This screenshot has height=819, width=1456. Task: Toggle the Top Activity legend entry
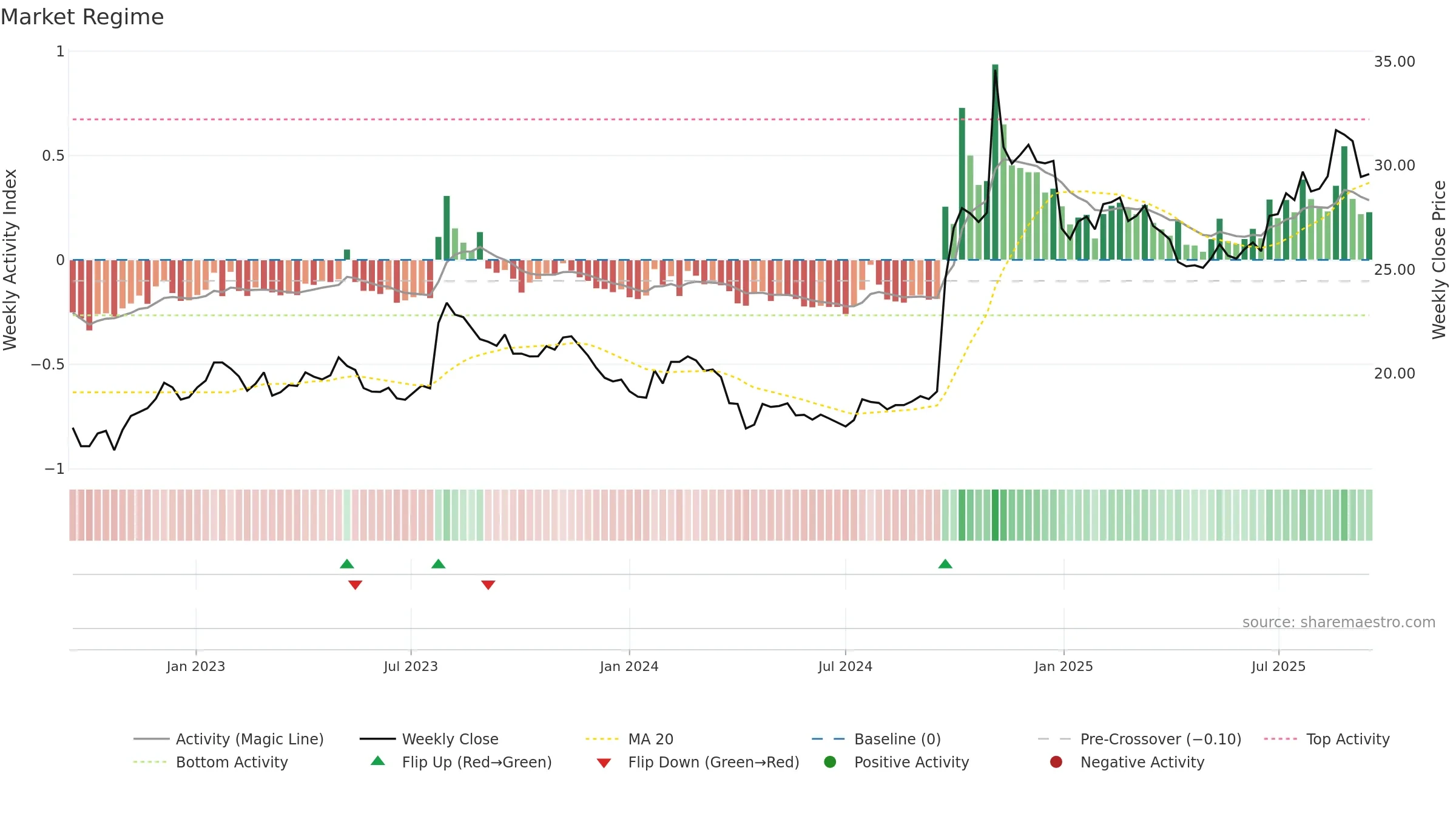click(x=1326, y=739)
